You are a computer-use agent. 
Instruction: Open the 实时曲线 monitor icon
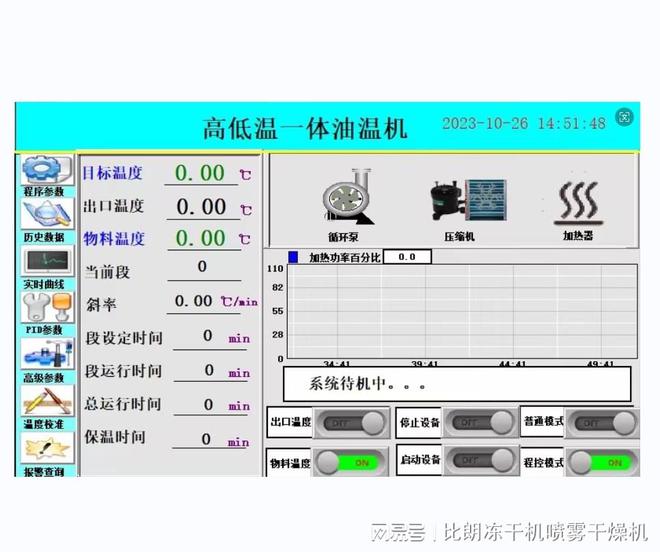click(x=47, y=261)
